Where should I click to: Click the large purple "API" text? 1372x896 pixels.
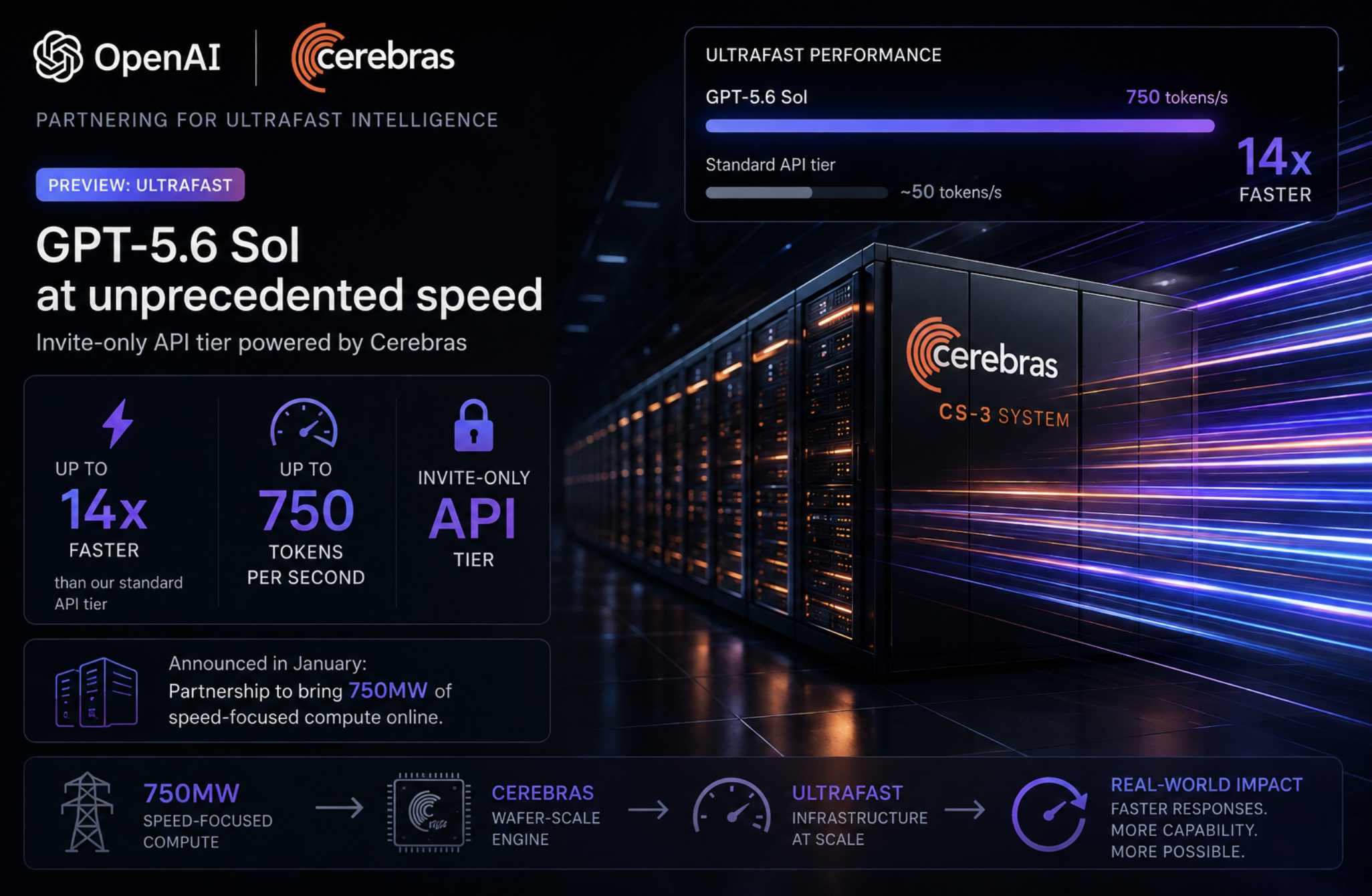pyautogui.click(x=473, y=519)
